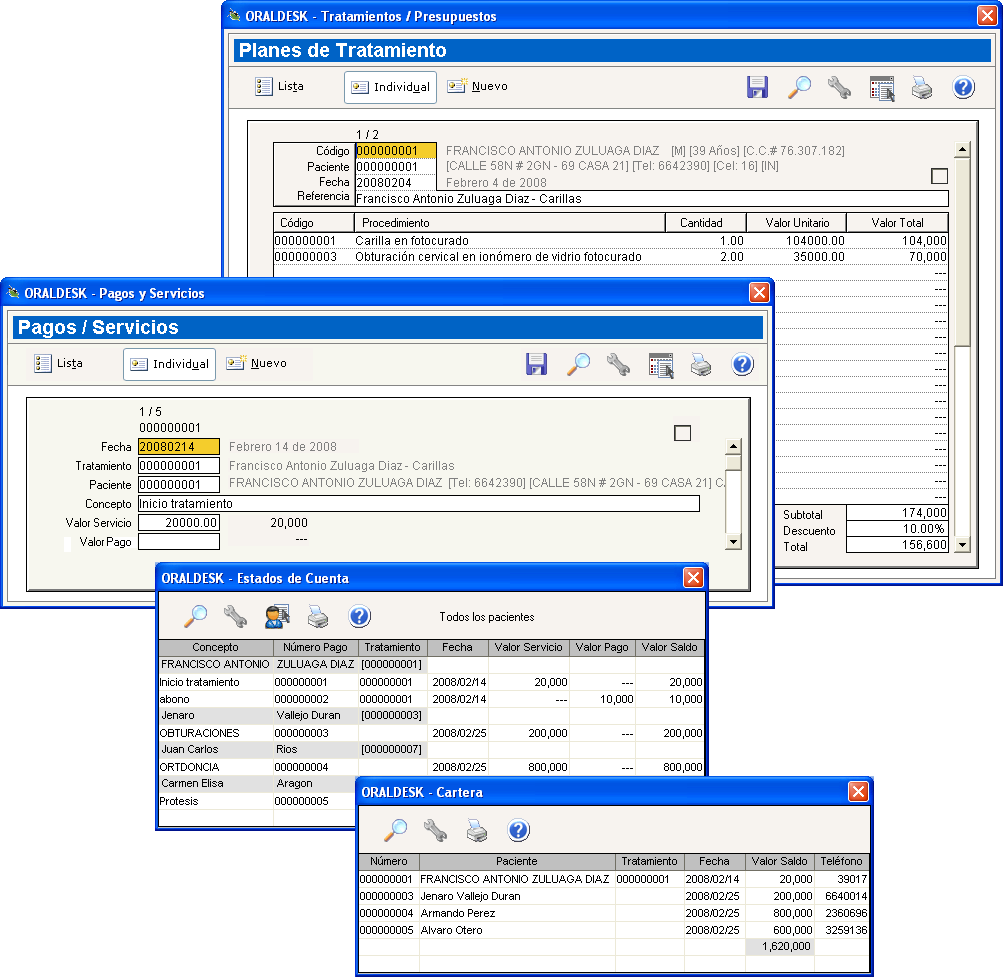Toggle the checkbox in Pagos / Servicios record
The width and height of the screenshot is (1003, 977).
coord(683,433)
